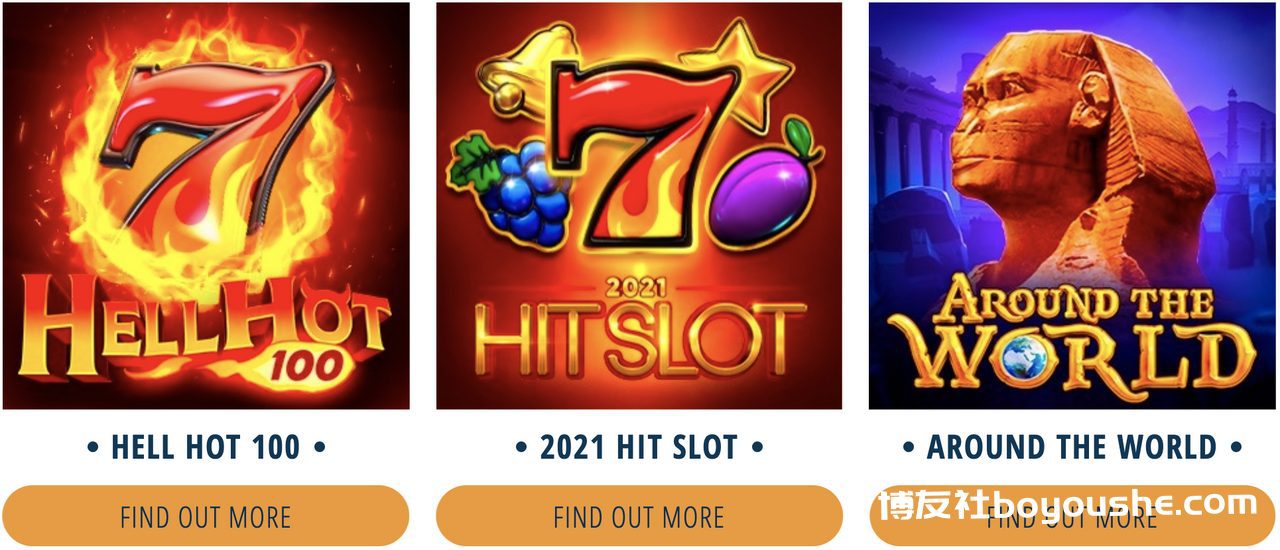
Task: Click the golden Around the World logo lettering
Action: (1073, 335)
